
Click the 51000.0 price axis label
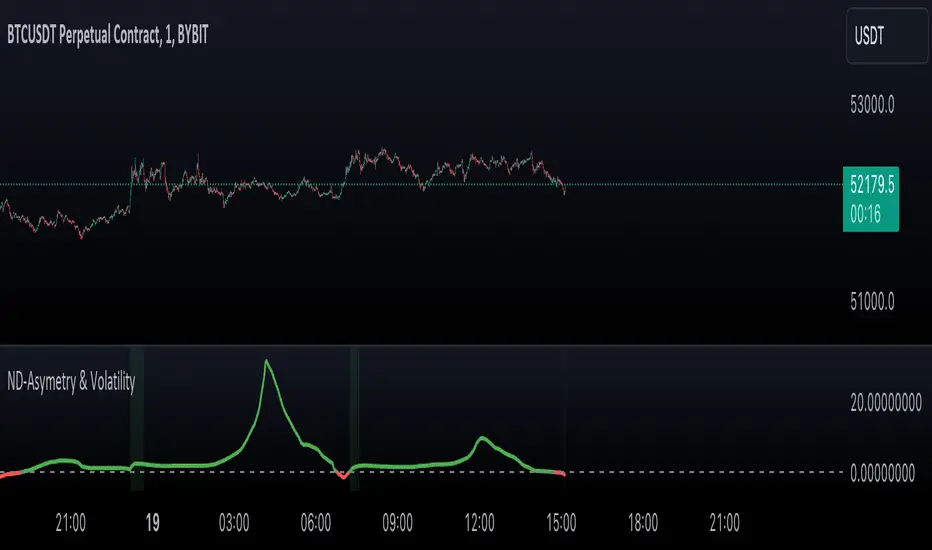click(872, 301)
